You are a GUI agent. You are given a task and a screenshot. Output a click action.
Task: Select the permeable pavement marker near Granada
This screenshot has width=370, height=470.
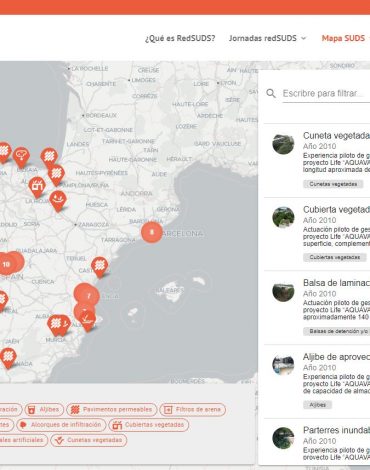(x=8, y=358)
